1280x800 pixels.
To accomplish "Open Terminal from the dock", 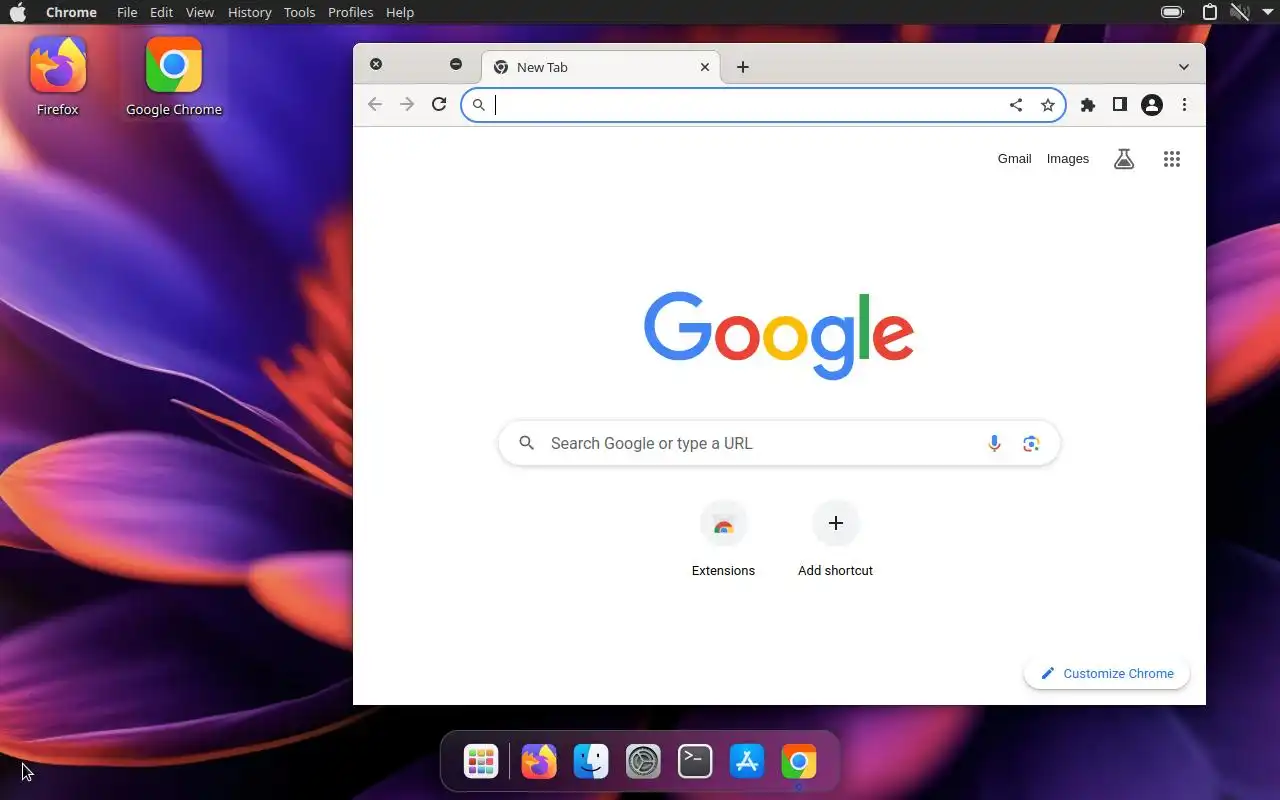I will point(695,763).
